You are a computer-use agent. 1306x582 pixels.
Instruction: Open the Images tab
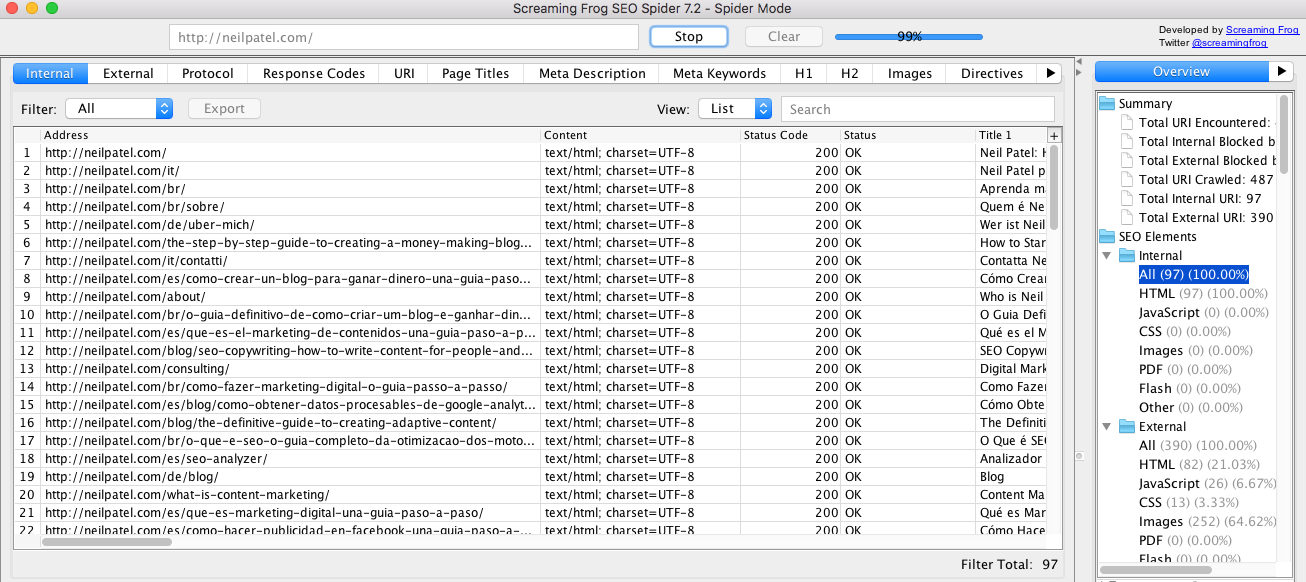910,73
